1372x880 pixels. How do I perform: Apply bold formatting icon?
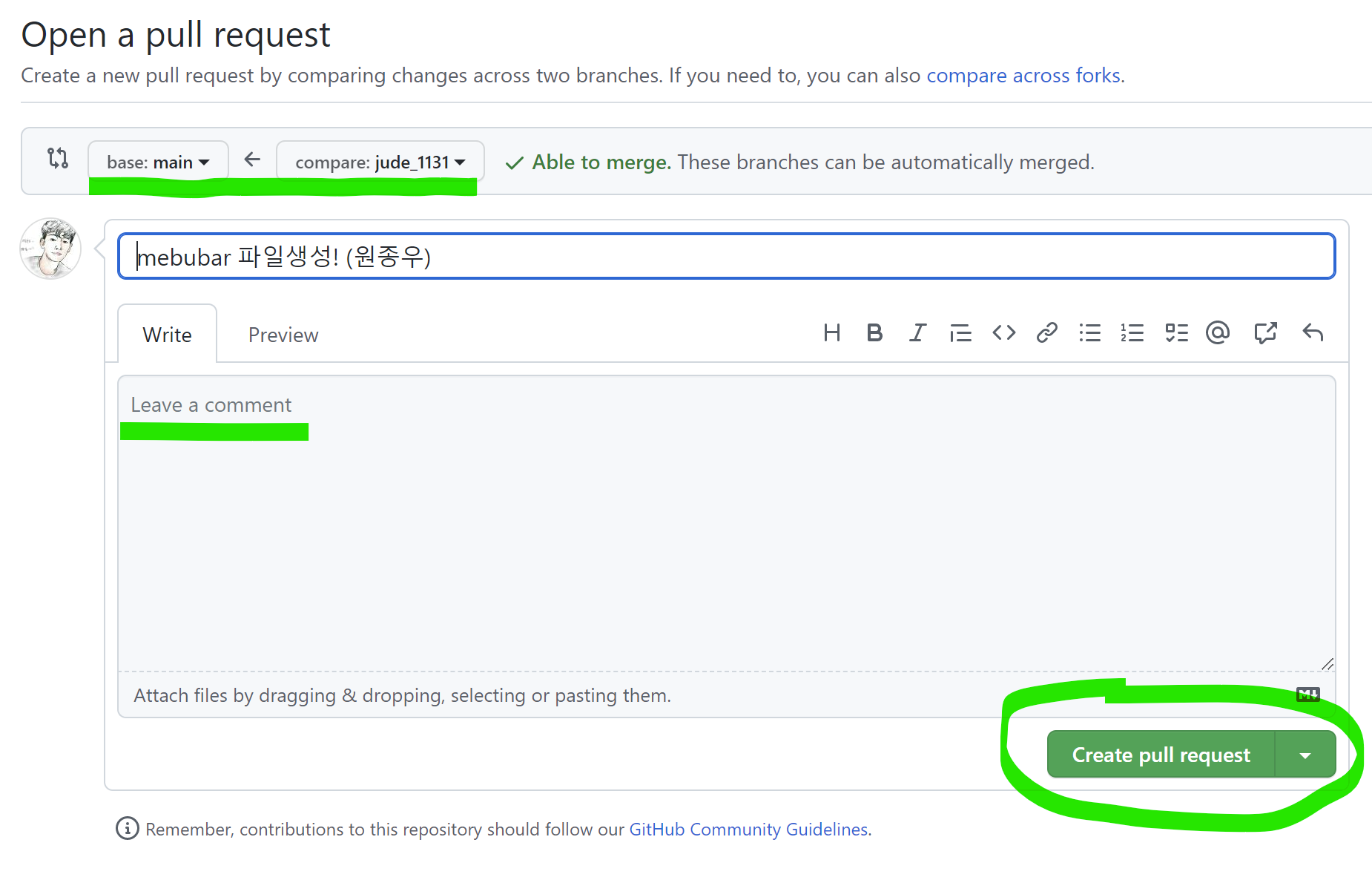point(874,333)
